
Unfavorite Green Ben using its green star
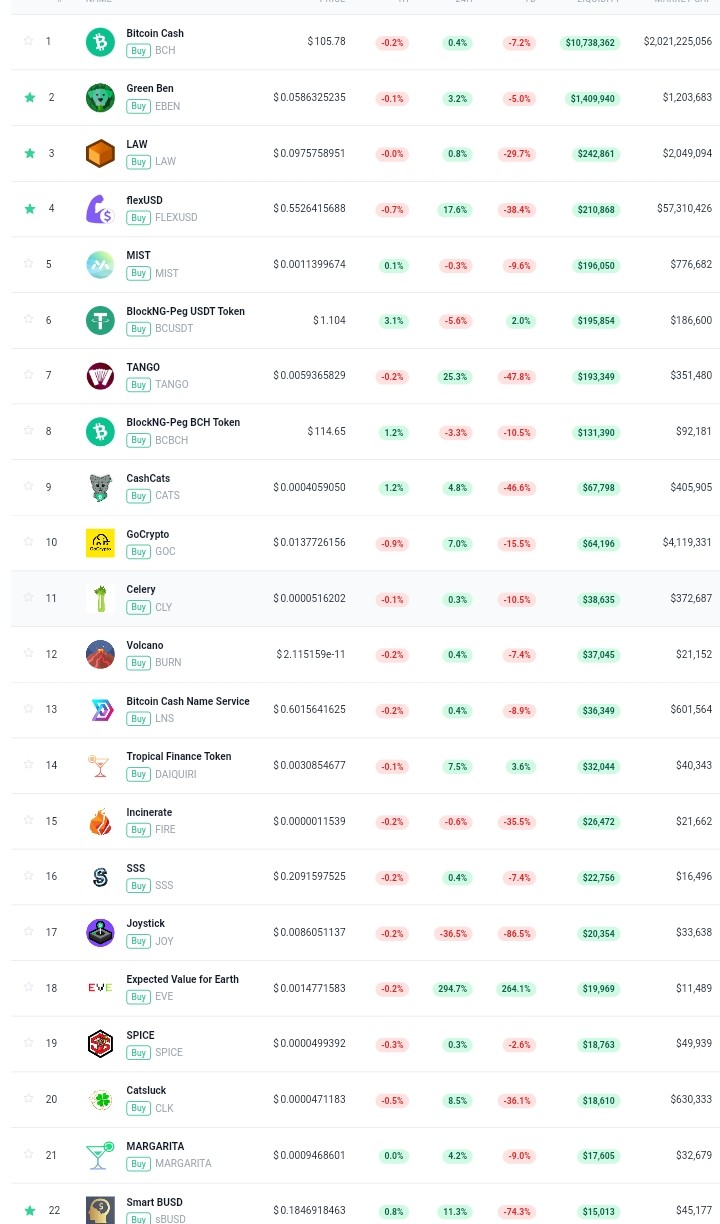[29, 97]
